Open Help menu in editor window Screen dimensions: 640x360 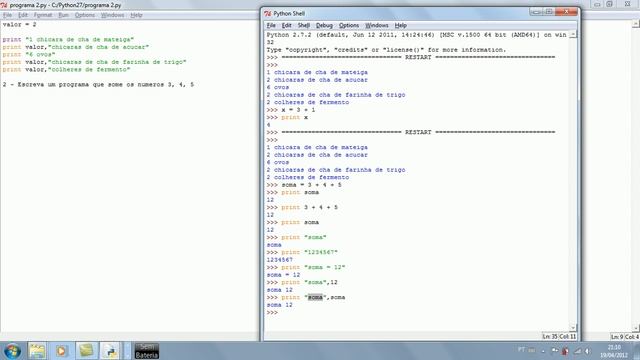(136, 15)
